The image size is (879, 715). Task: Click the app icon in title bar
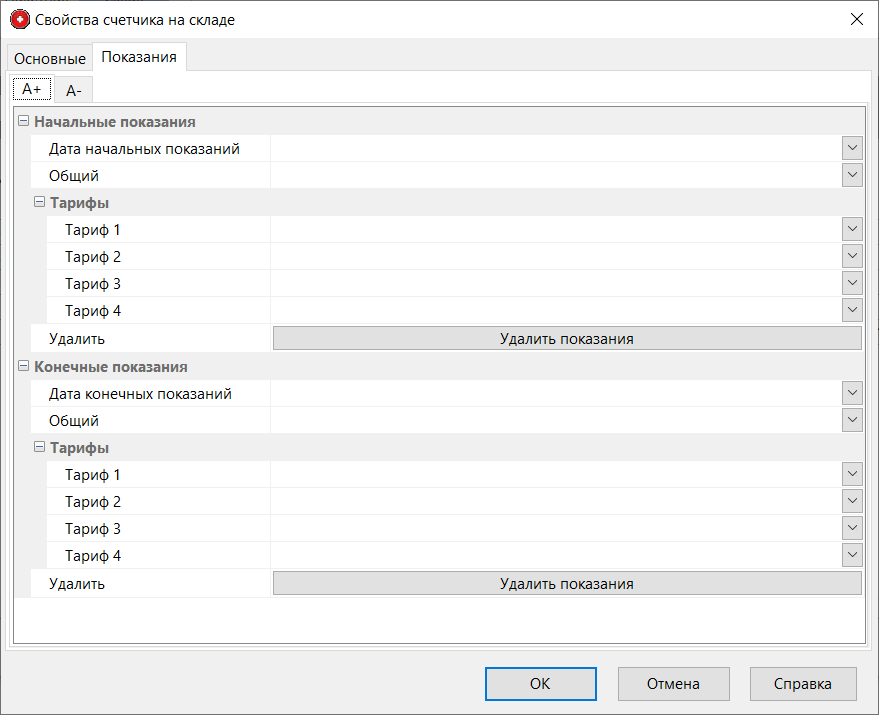coord(19,19)
